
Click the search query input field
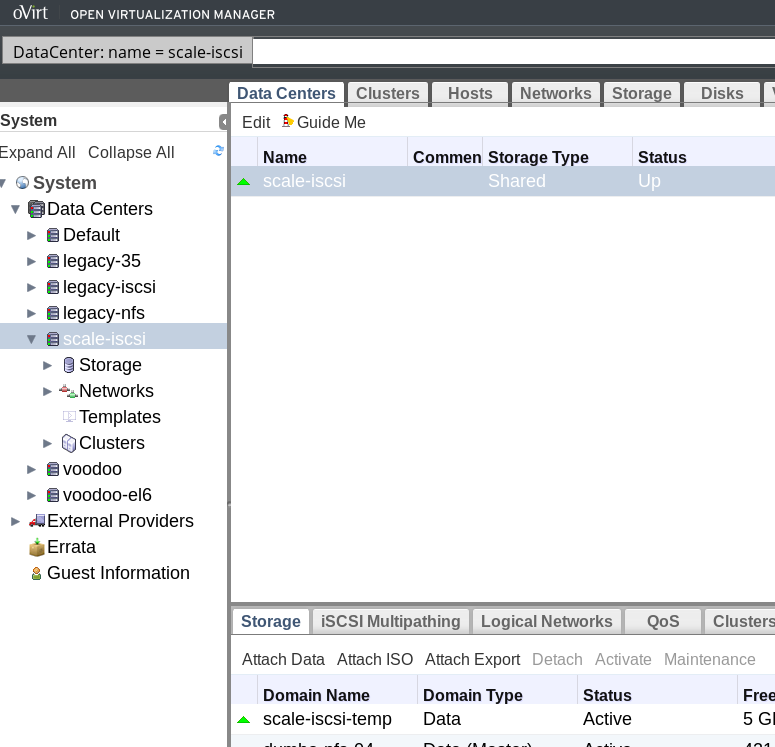click(514, 52)
